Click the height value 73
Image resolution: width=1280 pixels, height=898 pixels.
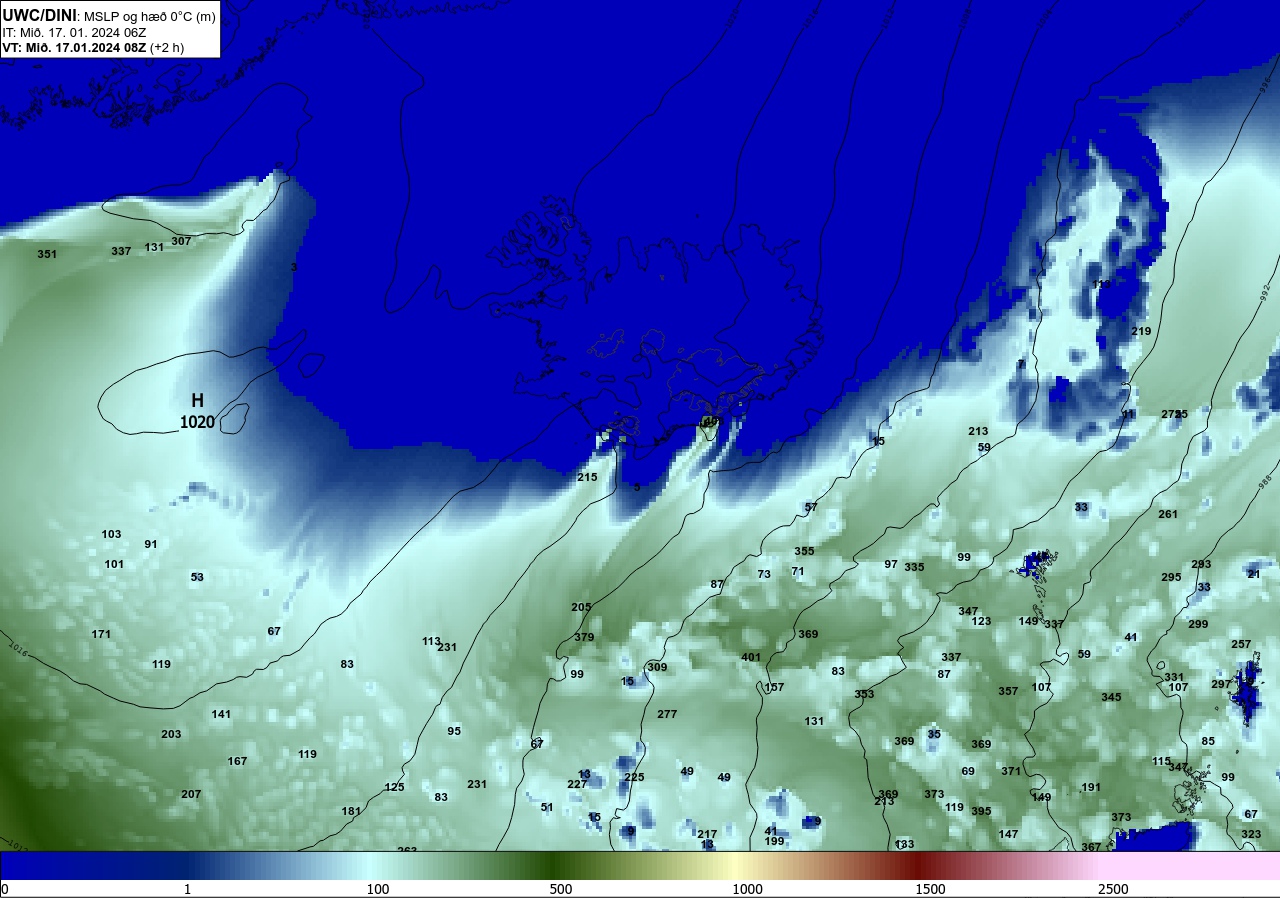[x=764, y=574]
